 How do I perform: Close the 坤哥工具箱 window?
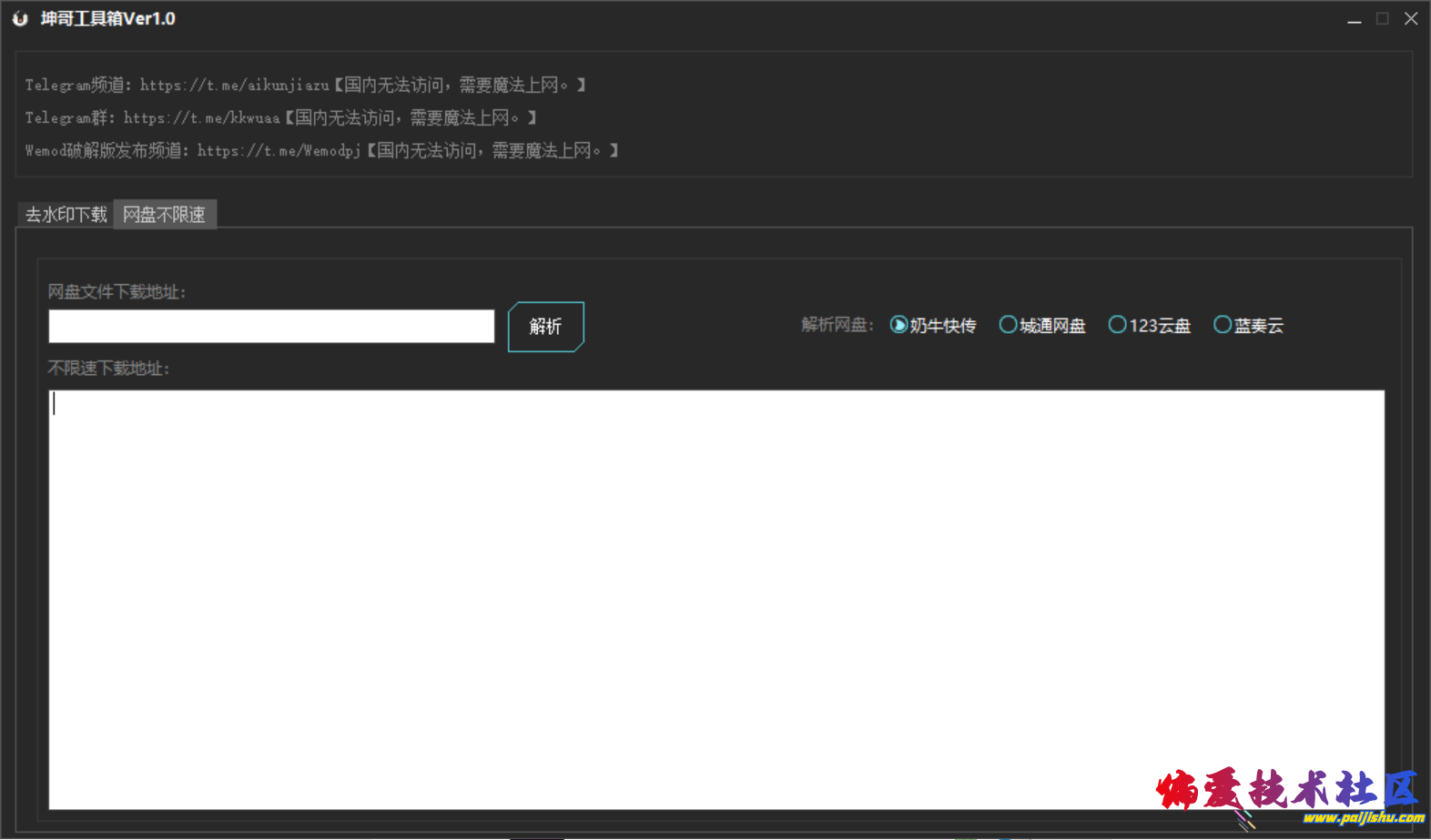(x=1411, y=19)
